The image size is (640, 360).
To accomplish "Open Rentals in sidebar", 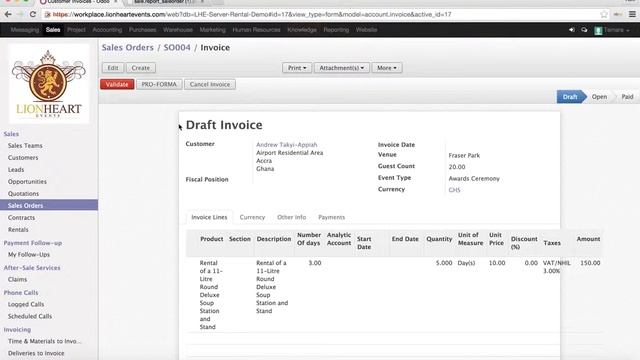I will (18, 229).
